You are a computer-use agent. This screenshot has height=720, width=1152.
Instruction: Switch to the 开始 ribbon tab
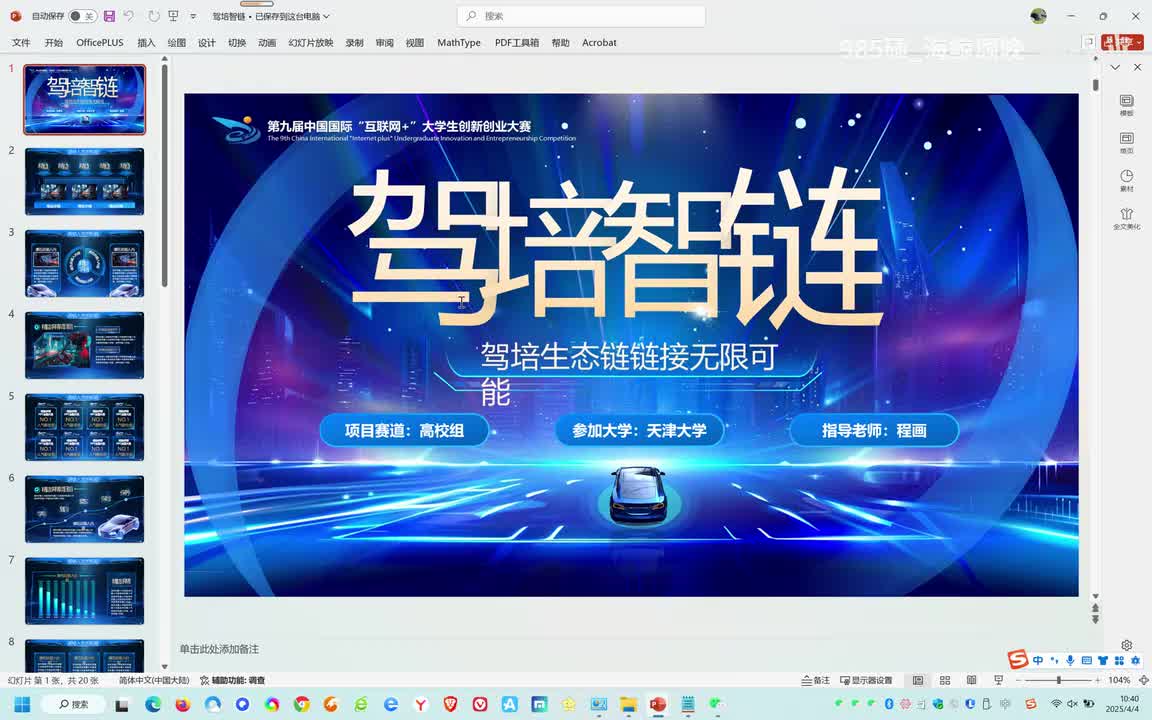click(54, 43)
